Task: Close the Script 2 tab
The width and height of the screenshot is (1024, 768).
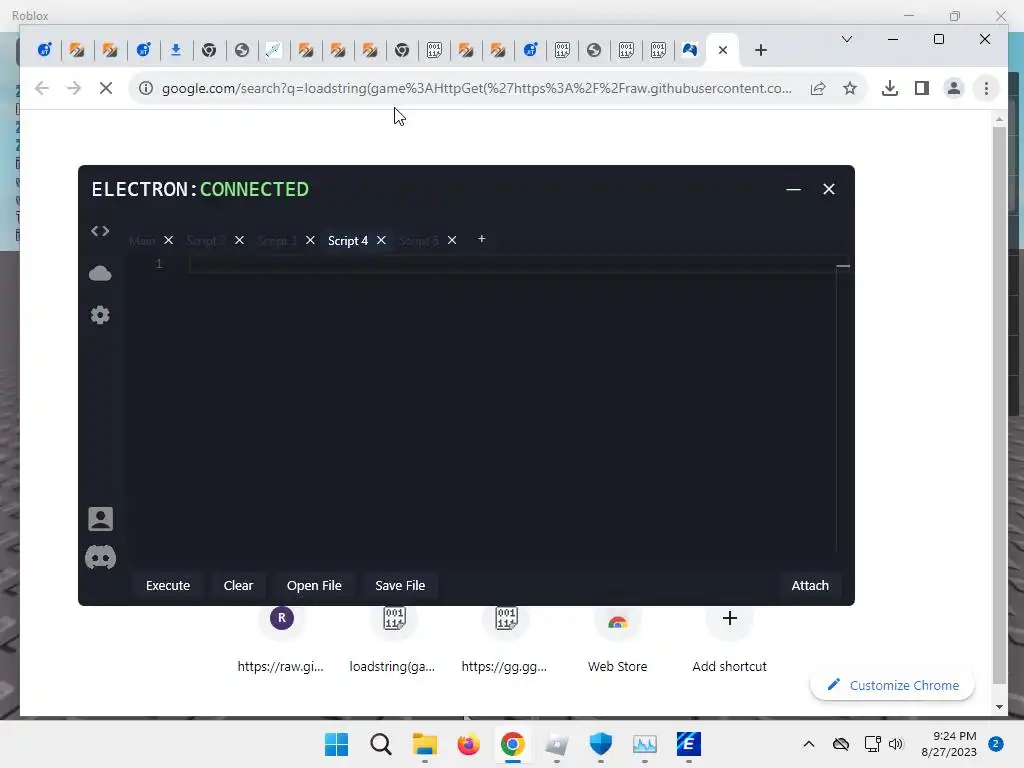Action: tap(240, 240)
